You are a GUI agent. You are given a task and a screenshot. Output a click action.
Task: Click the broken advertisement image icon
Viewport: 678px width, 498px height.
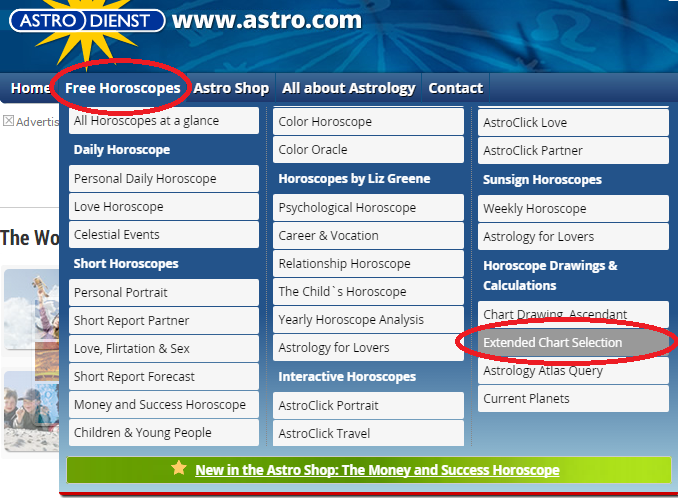point(8,121)
